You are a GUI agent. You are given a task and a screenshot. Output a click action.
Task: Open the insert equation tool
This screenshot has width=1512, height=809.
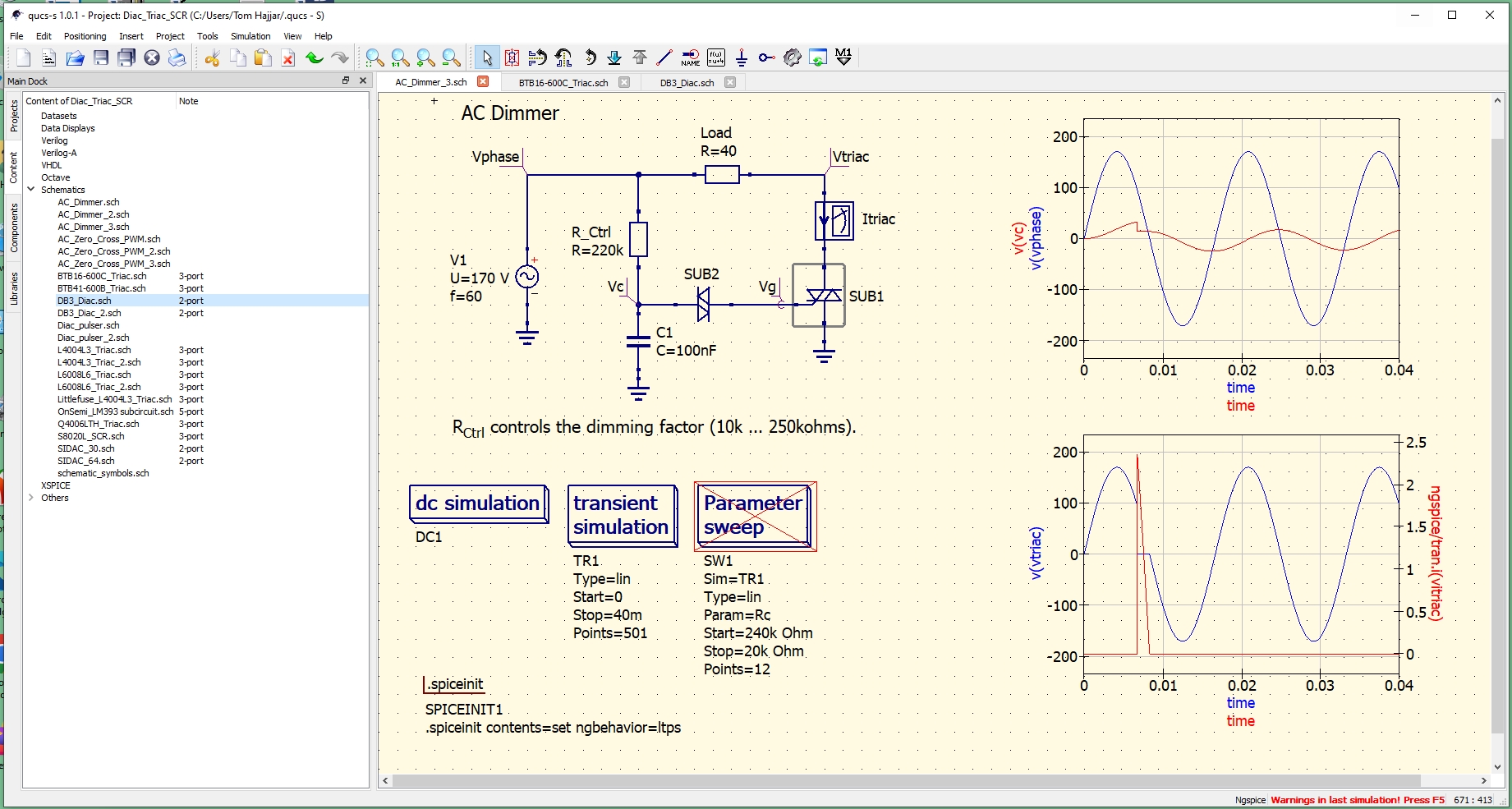point(715,57)
